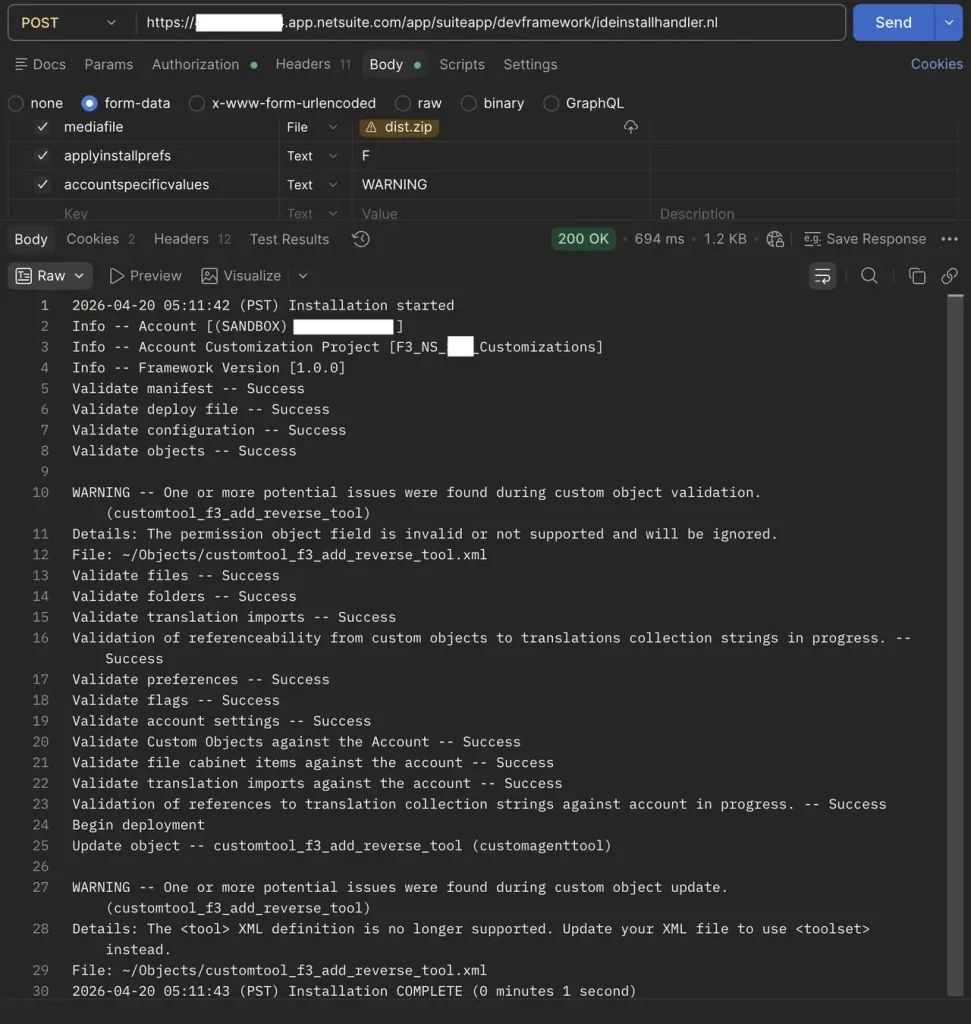Screen dimensions: 971x1024
Task: Click line 'Validate manifest -- Success'
Action: 188,389
